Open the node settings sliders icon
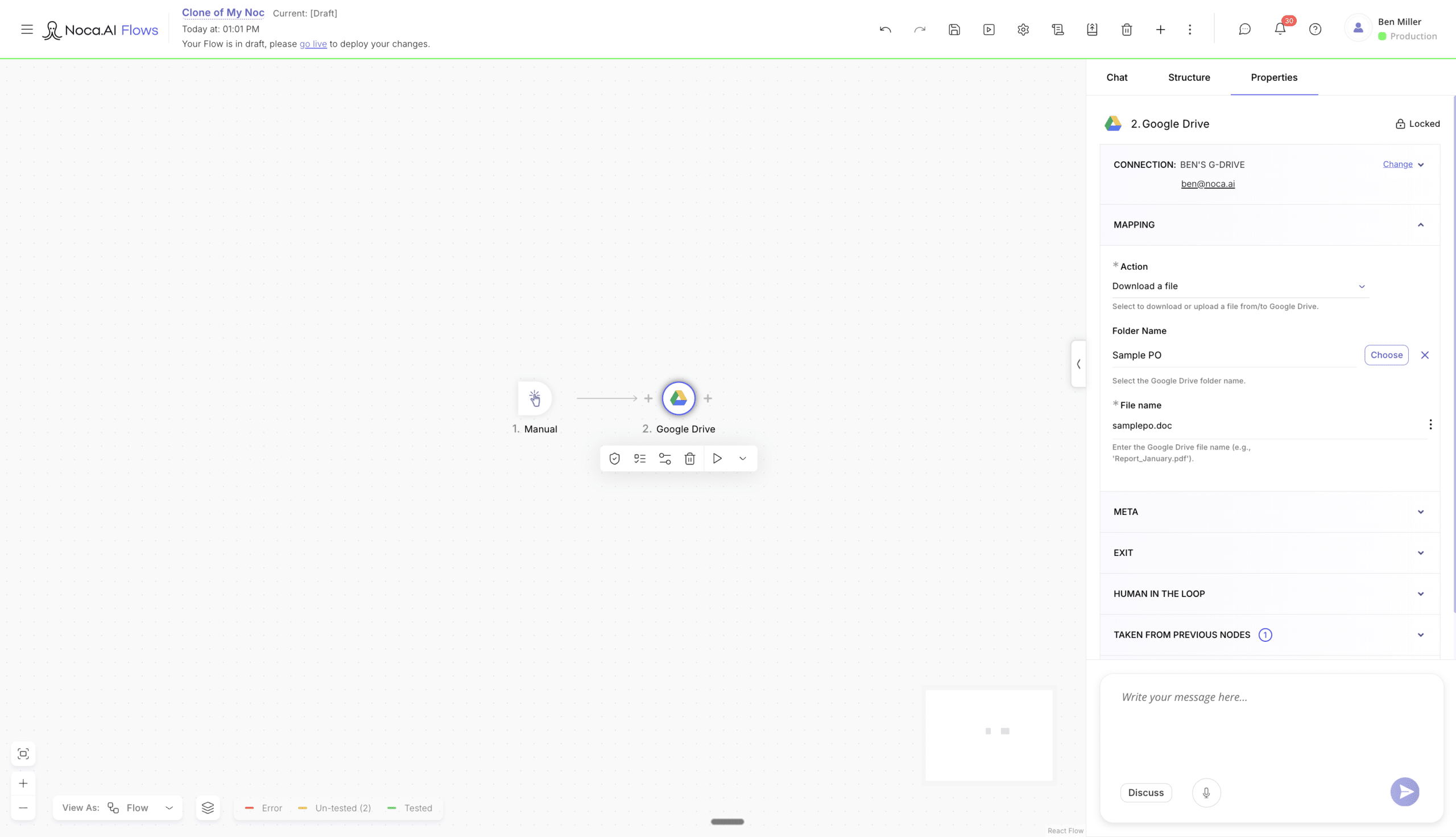Screen dimensions: 1456x837 coord(665,458)
